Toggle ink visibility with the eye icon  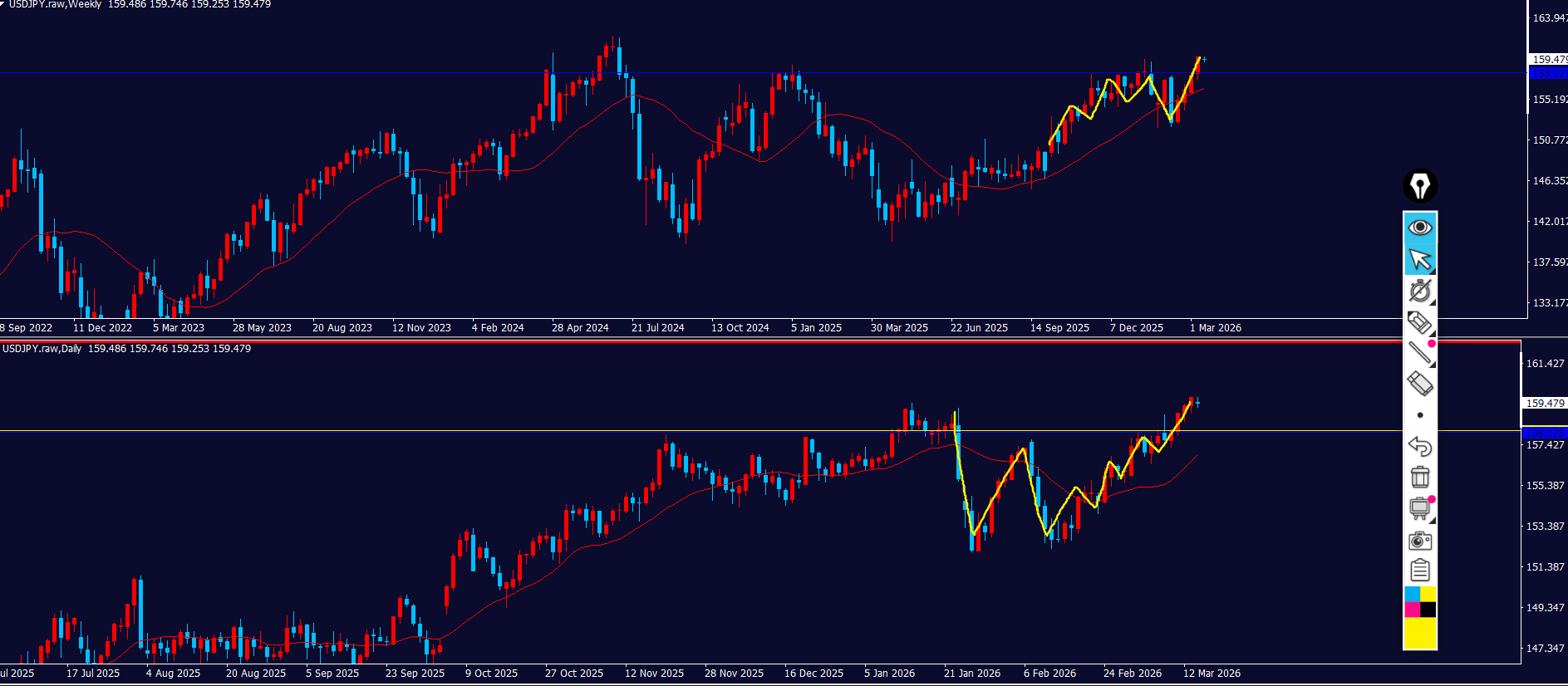click(1420, 228)
